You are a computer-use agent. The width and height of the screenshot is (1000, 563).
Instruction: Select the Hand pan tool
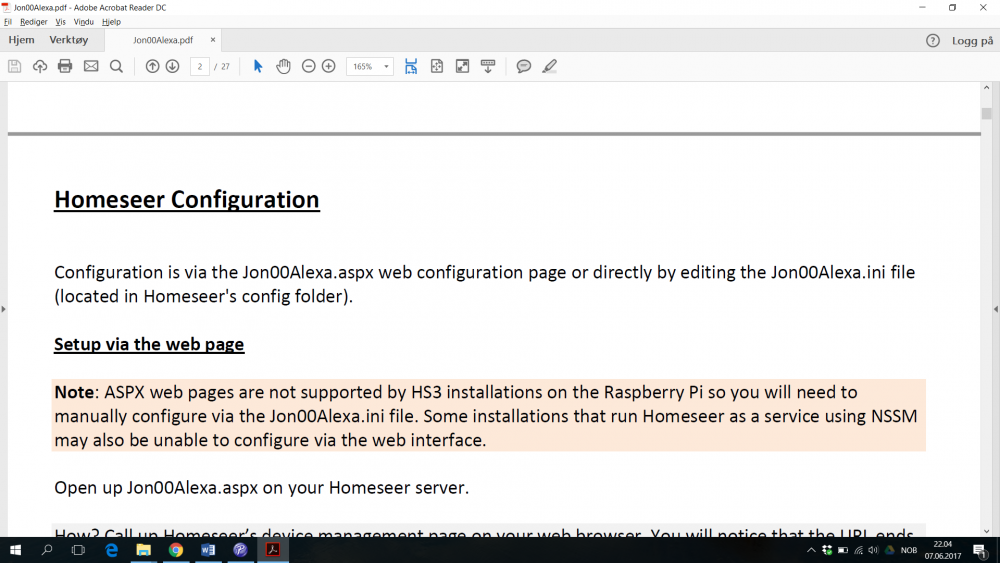283,66
